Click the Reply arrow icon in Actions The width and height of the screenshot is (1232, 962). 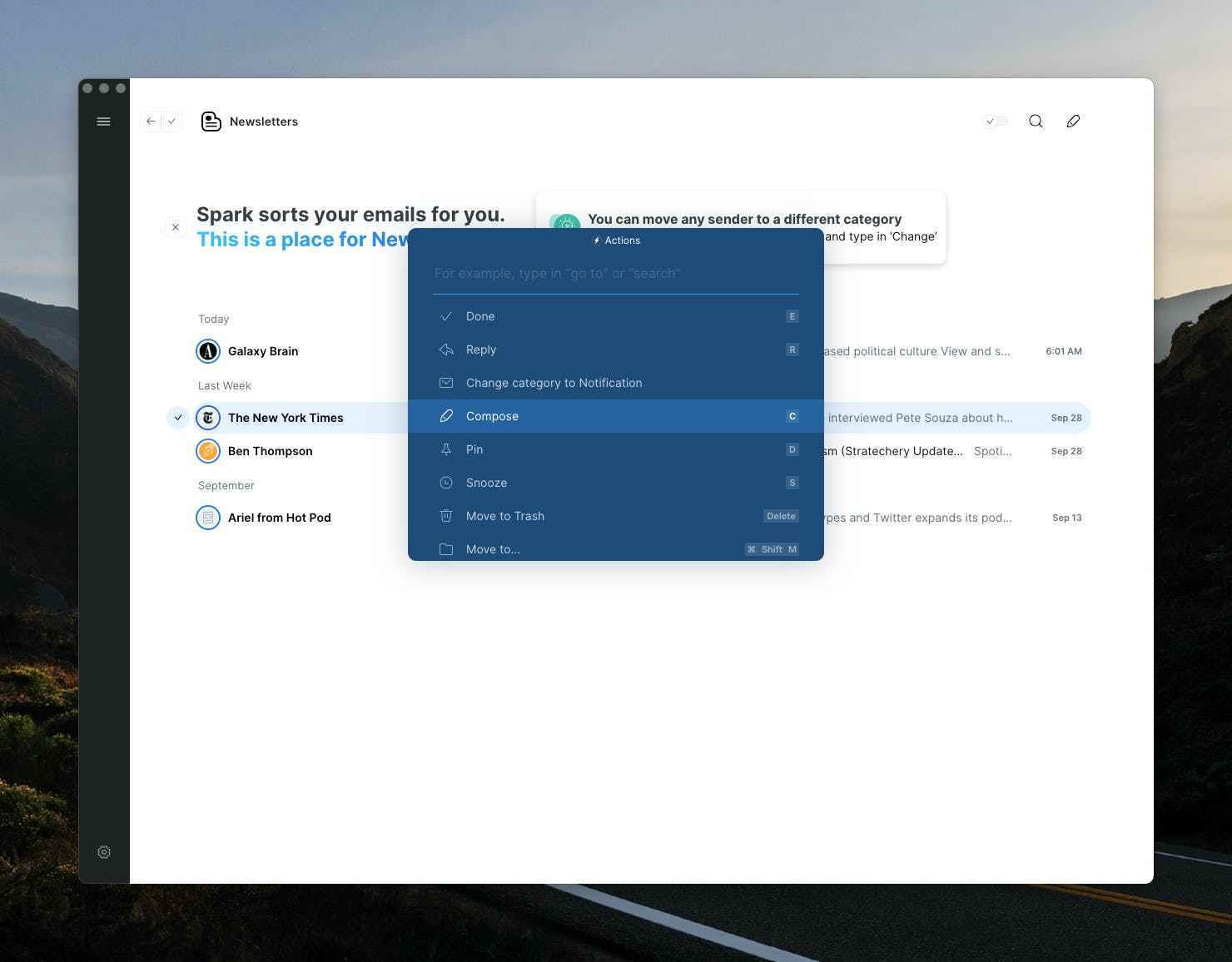tap(446, 350)
